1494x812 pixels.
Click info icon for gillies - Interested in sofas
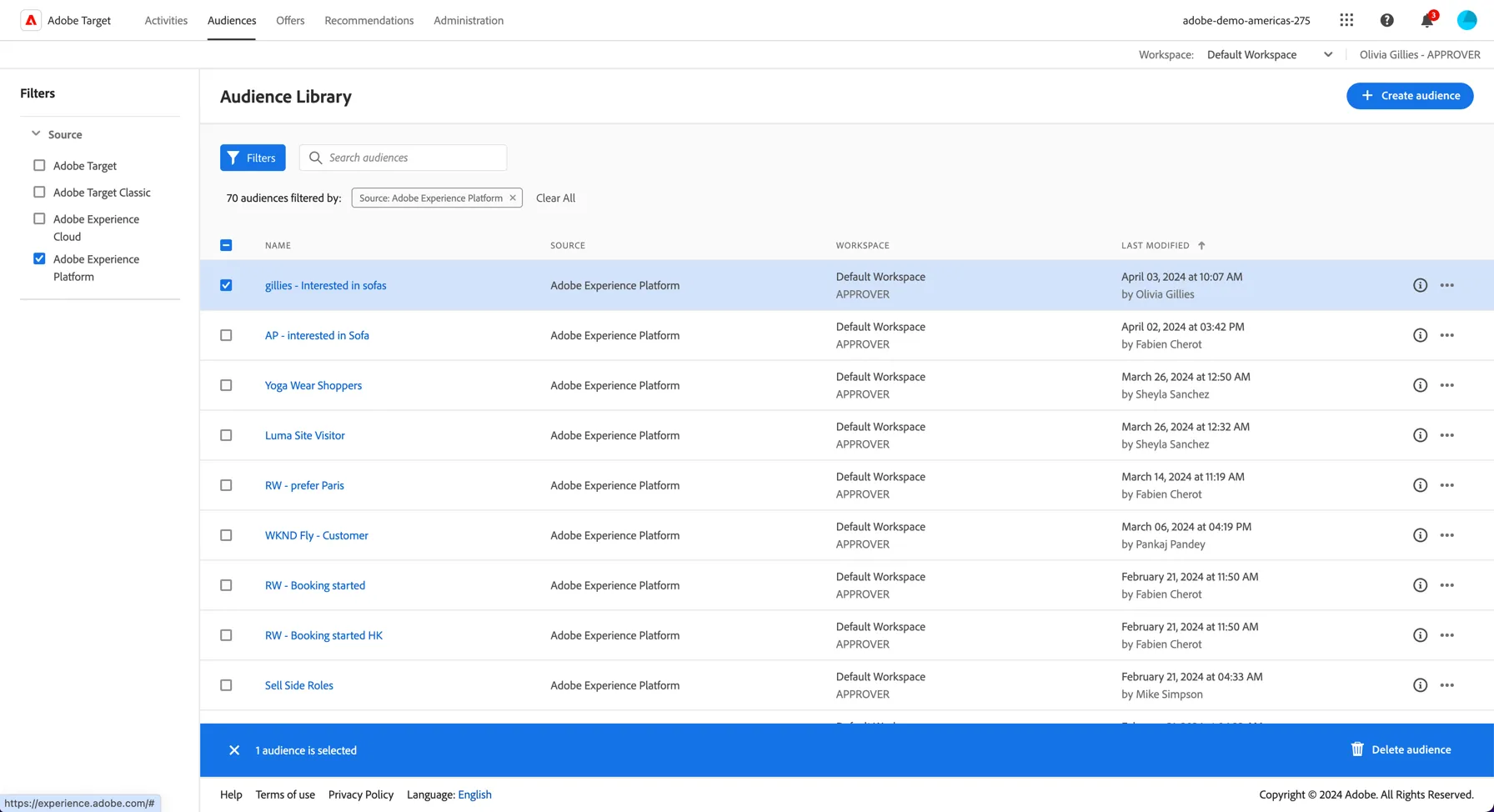tap(1420, 285)
